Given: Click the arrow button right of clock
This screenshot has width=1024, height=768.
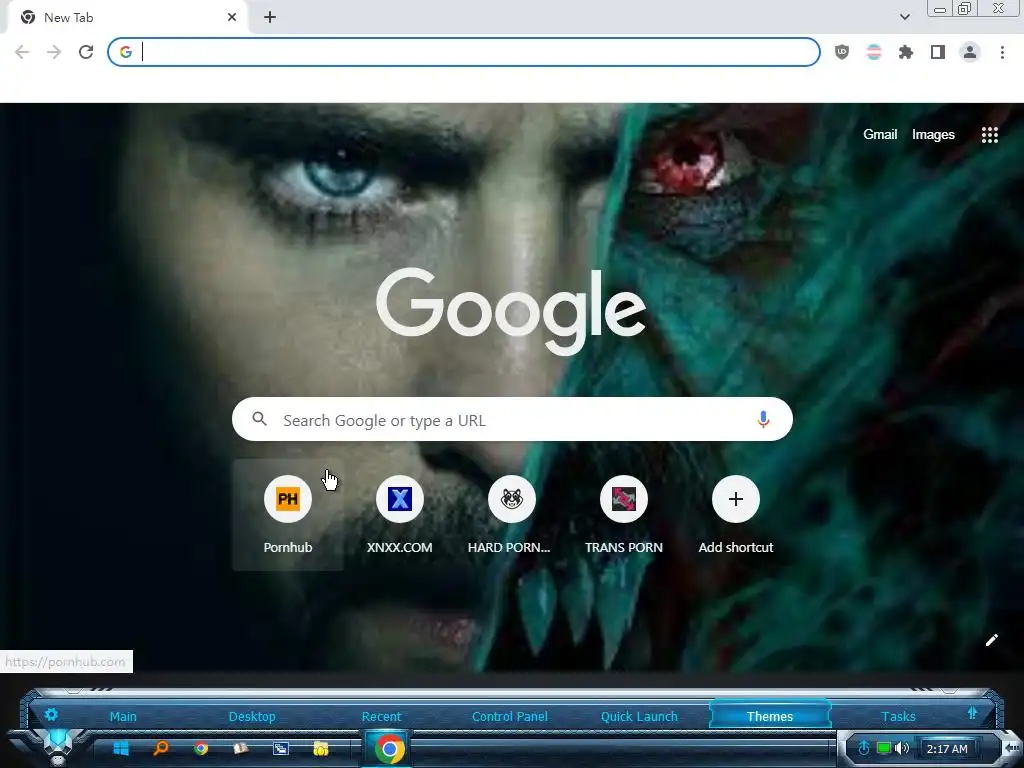Looking at the screenshot, I should tap(1012, 748).
